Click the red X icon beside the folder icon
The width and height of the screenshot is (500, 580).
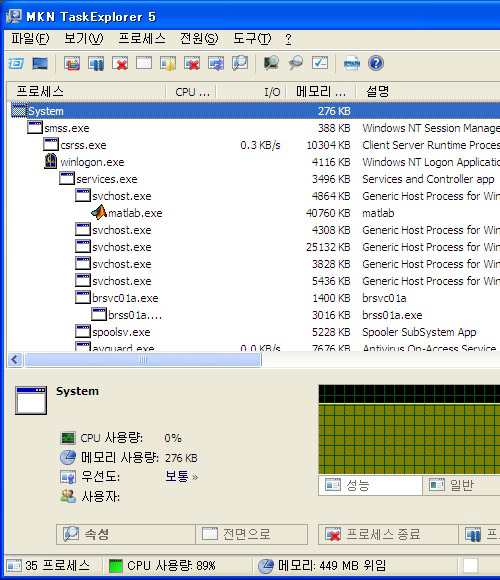tap(192, 63)
